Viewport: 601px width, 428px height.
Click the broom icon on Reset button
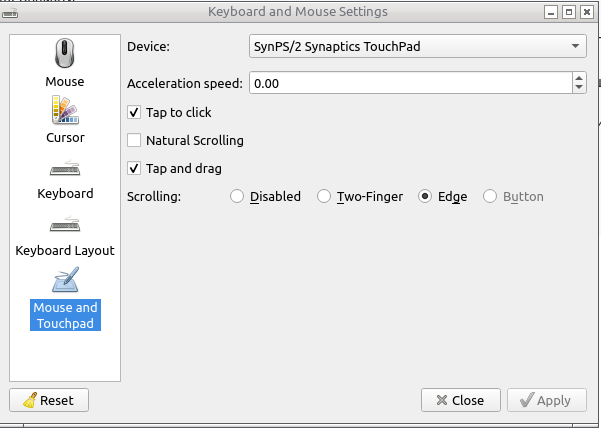tap(28, 400)
